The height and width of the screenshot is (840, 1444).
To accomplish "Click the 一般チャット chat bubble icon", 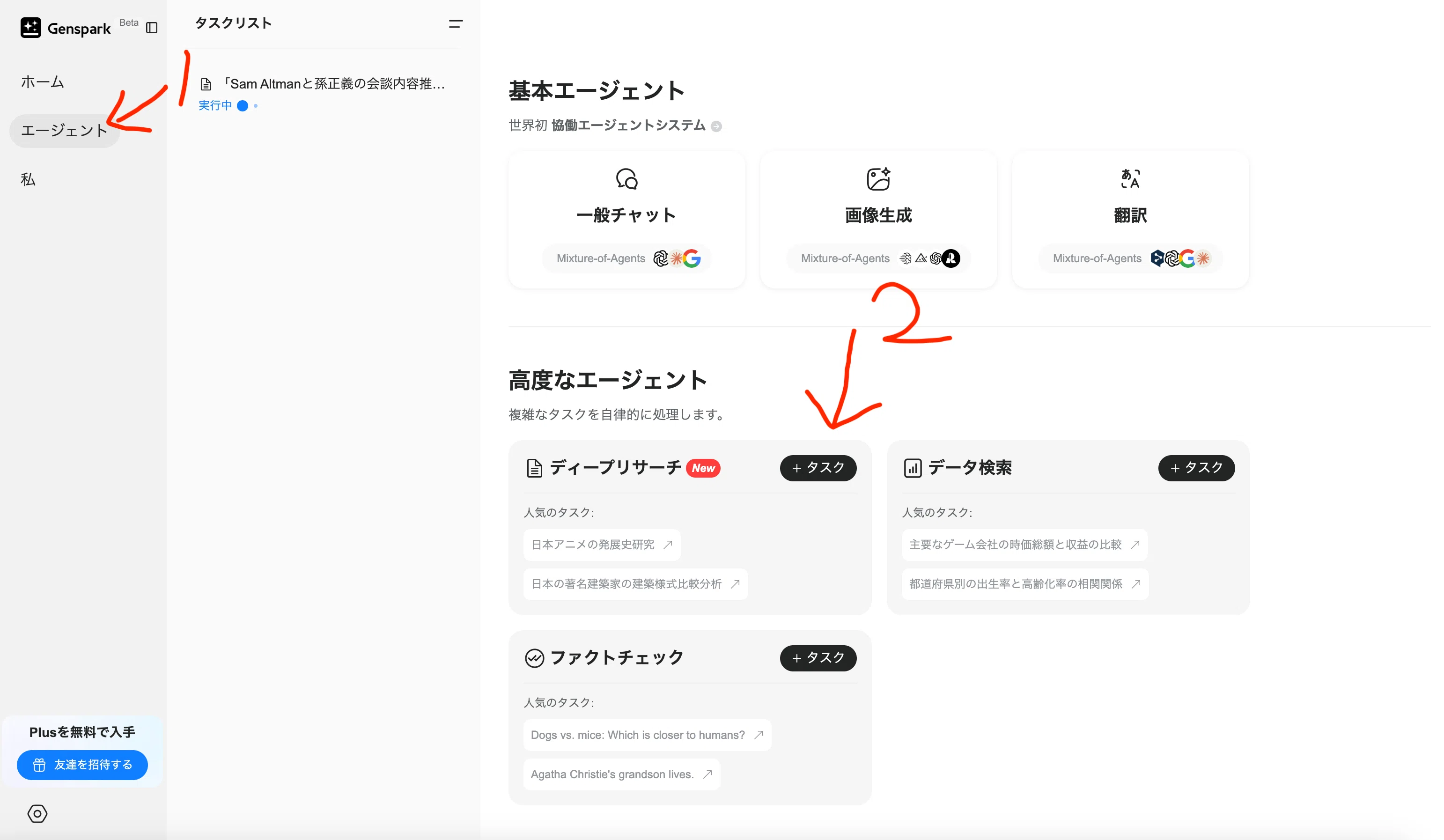I will click(627, 179).
